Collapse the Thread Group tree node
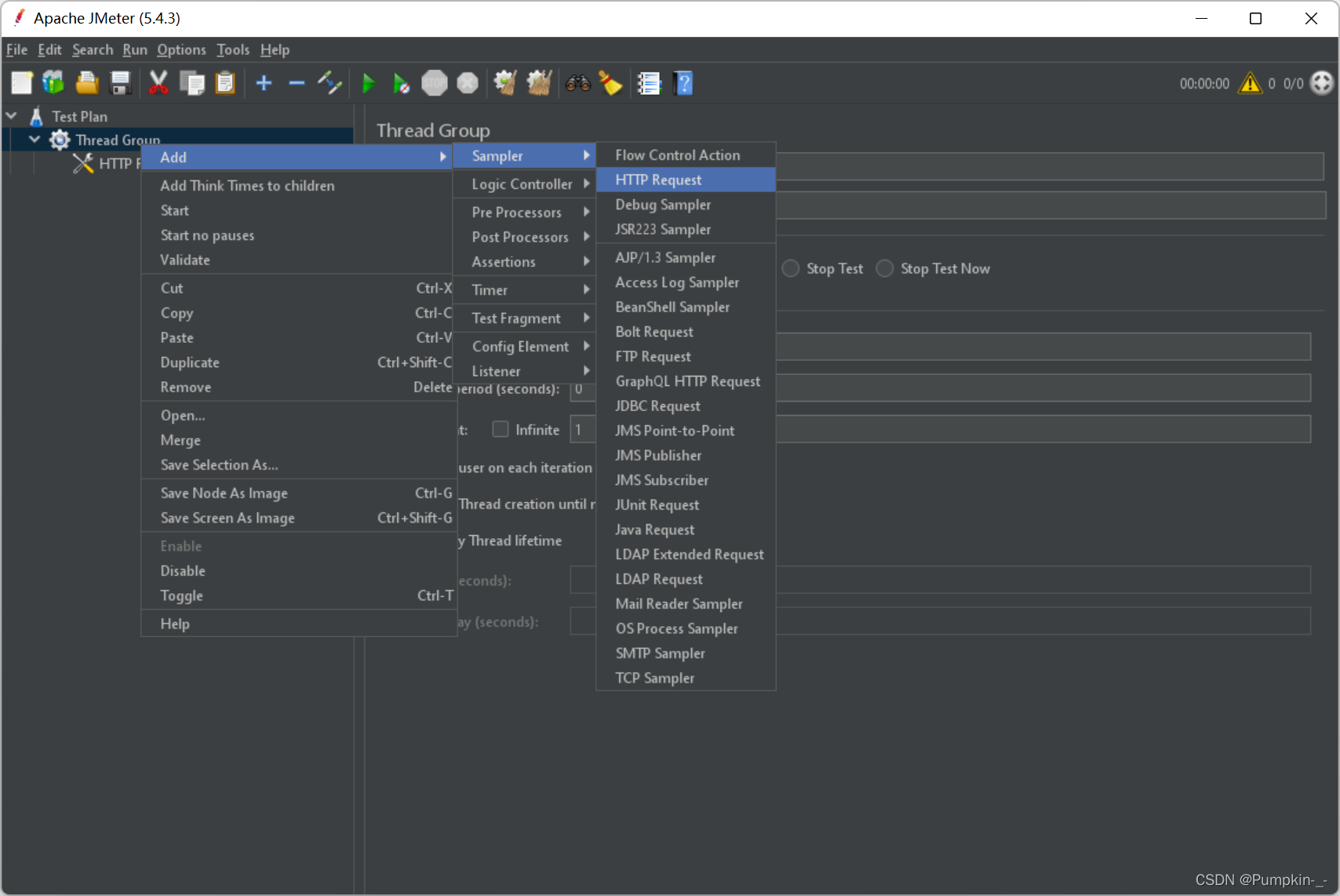This screenshot has height=896, width=1340. click(35, 140)
